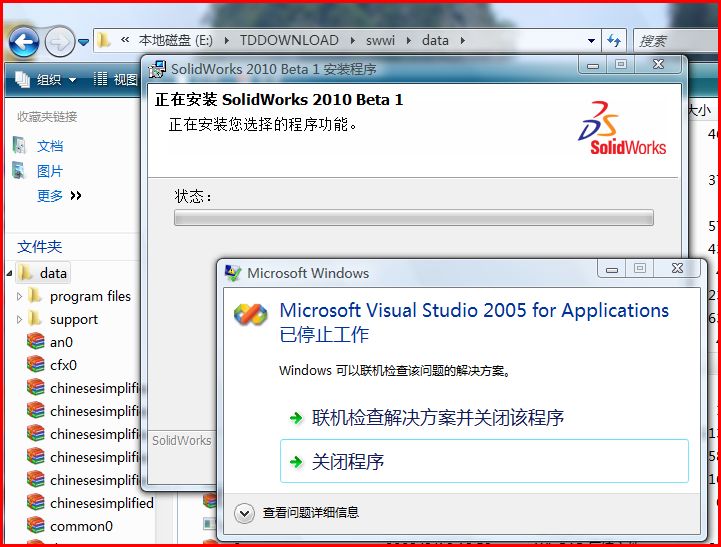
Task: Click the Visual Studio application icon
Action: [250, 315]
